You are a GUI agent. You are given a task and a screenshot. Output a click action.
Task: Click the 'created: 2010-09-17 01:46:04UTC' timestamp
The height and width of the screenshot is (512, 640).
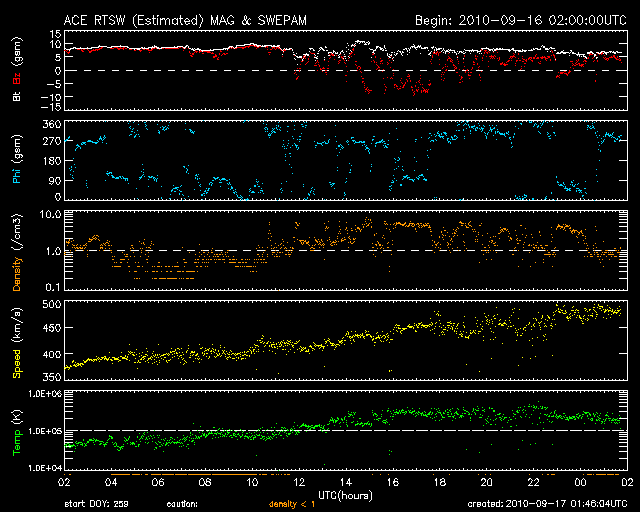pyautogui.click(x=547, y=504)
